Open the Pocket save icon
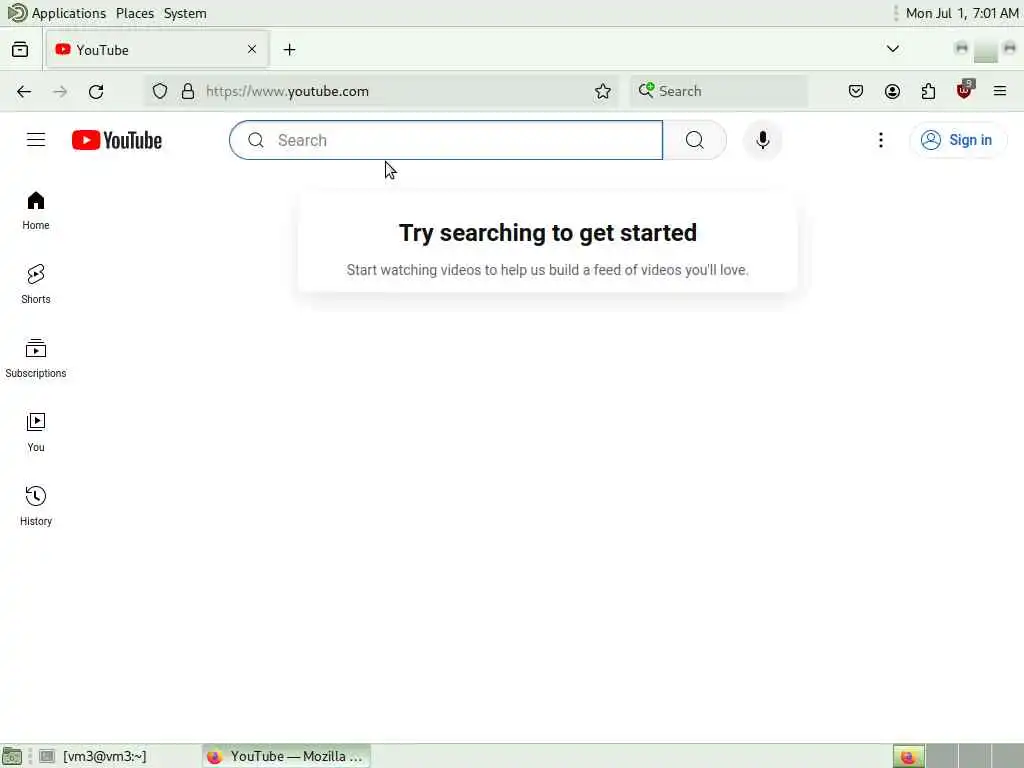Viewport: 1024px width, 768px height. coord(856,91)
